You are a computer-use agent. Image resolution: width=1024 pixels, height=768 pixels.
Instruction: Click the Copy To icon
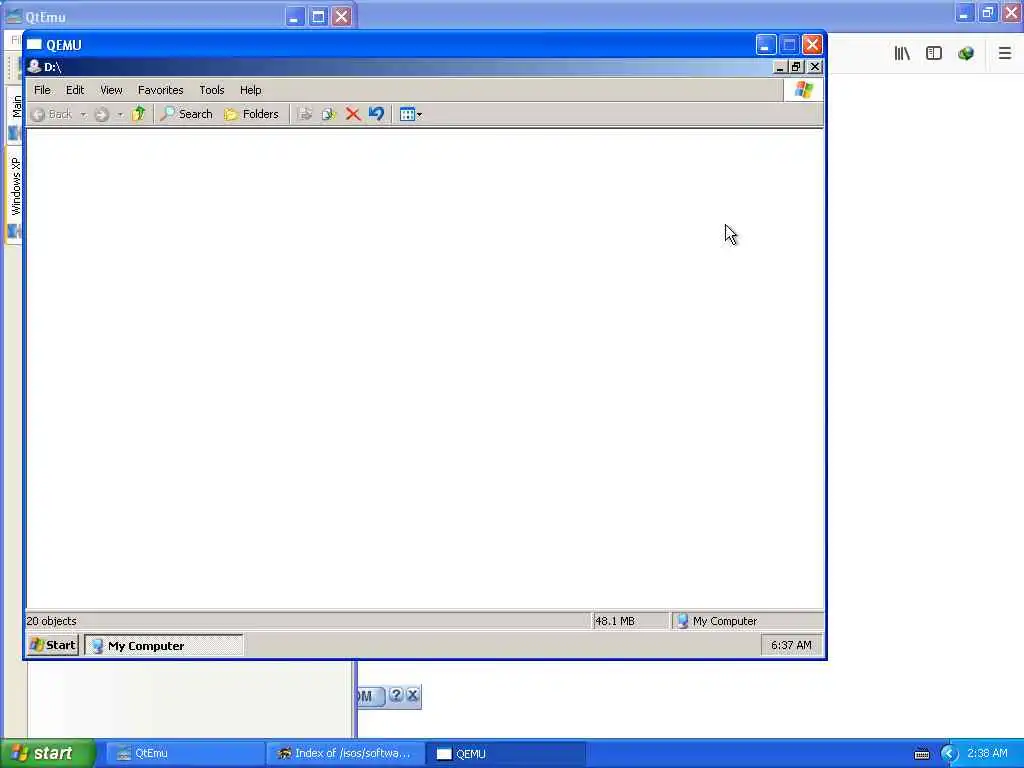pos(328,114)
